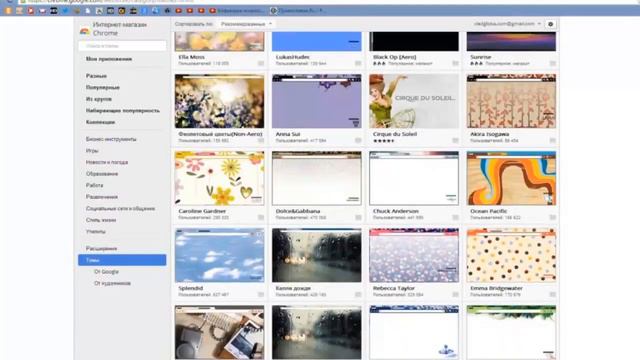The height and width of the screenshot is (360, 640).
Task: Open the Развлечения category
Action: point(102,197)
